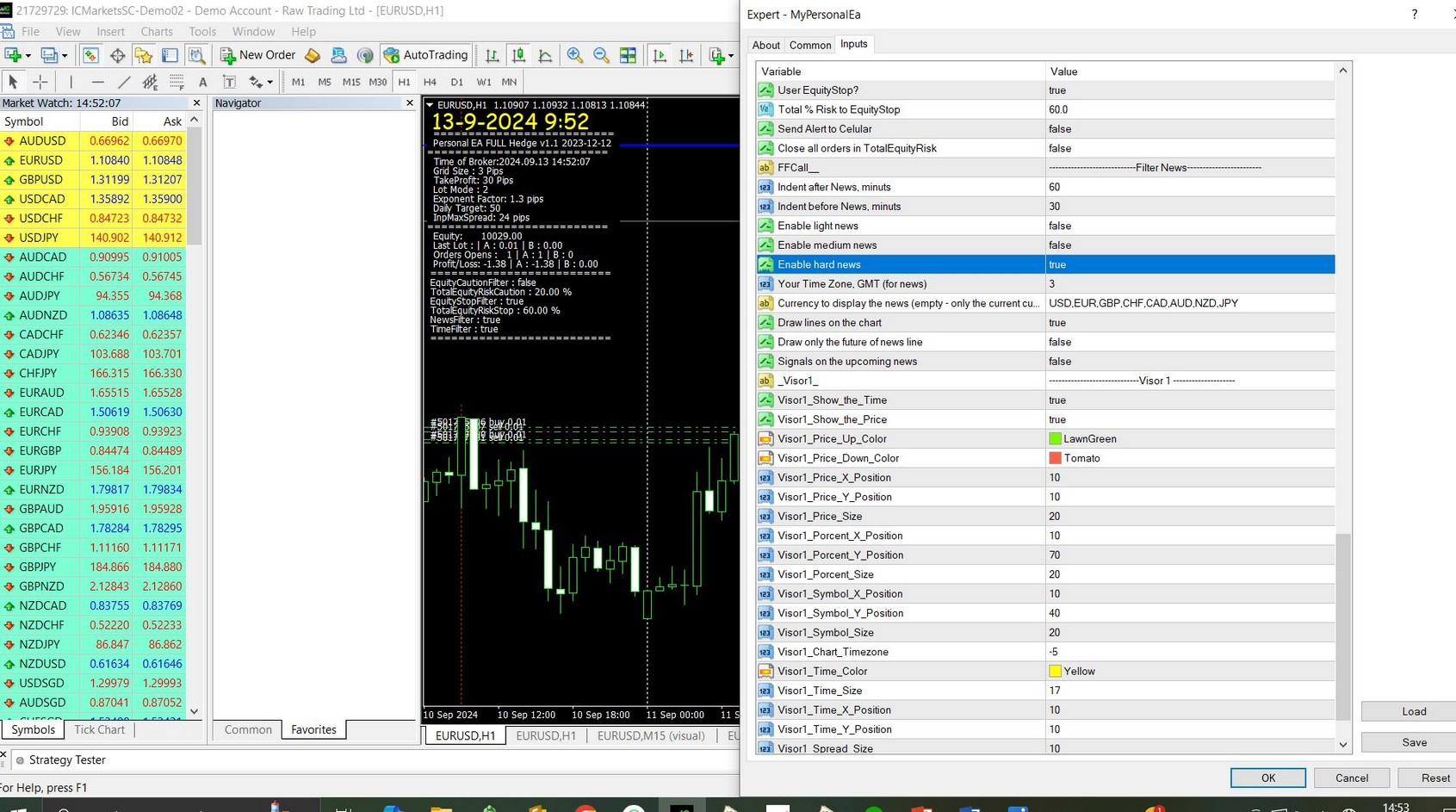The width and height of the screenshot is (1456, 812).
Task: Open the new chart dropdown arrow
Action: 28,56
